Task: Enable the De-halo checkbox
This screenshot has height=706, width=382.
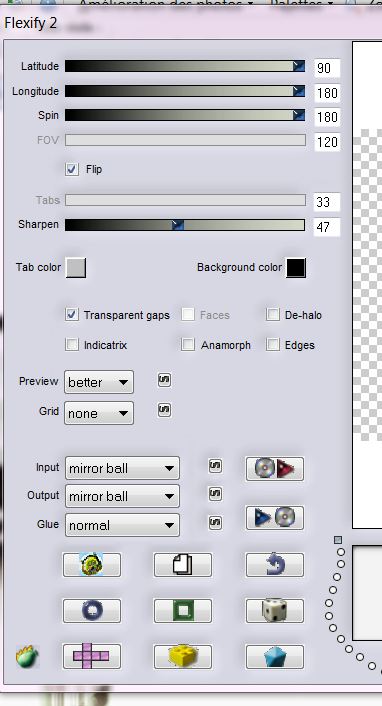Action: pos(273,315)
